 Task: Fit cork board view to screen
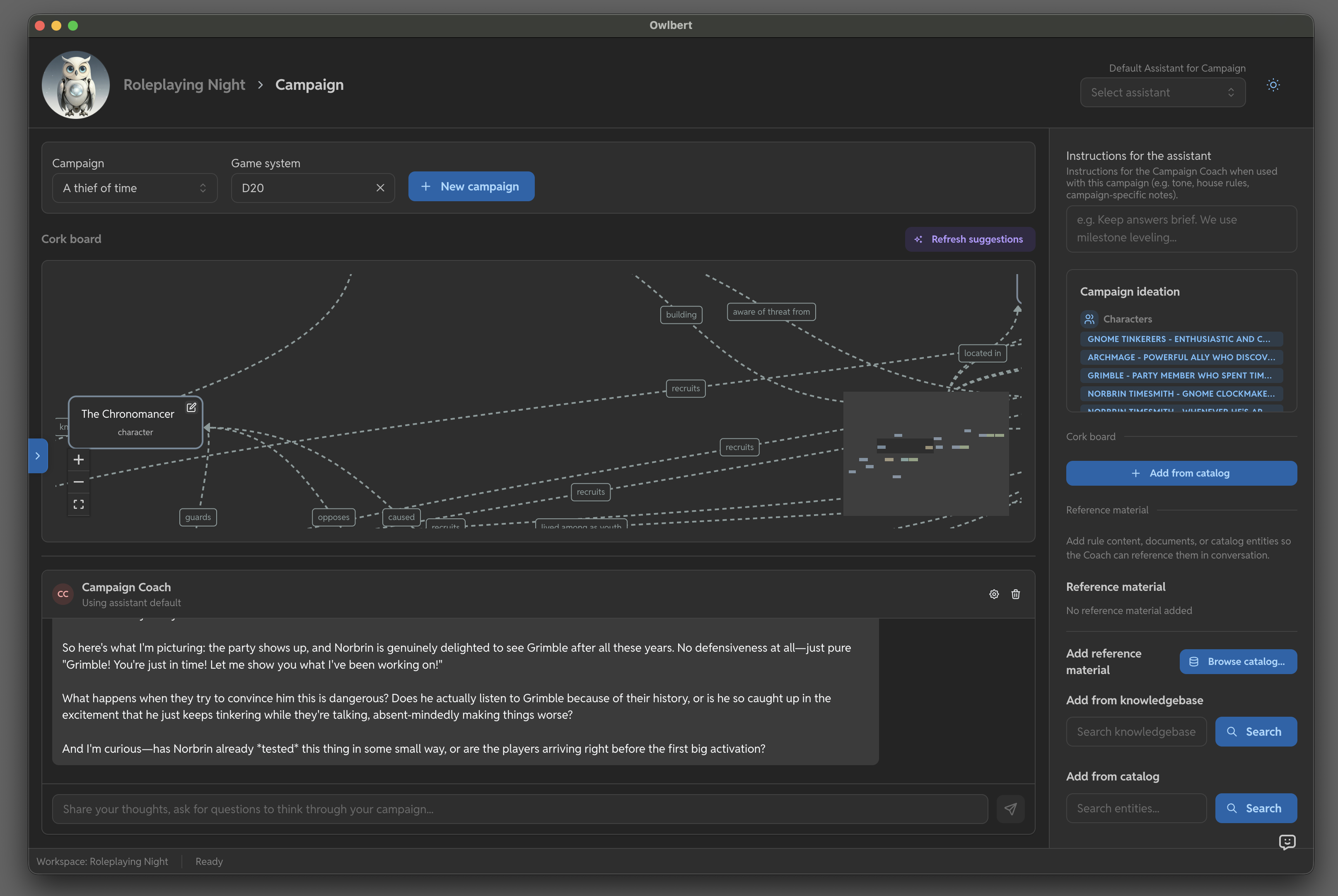pyautogui.click(x=79, y=505)
